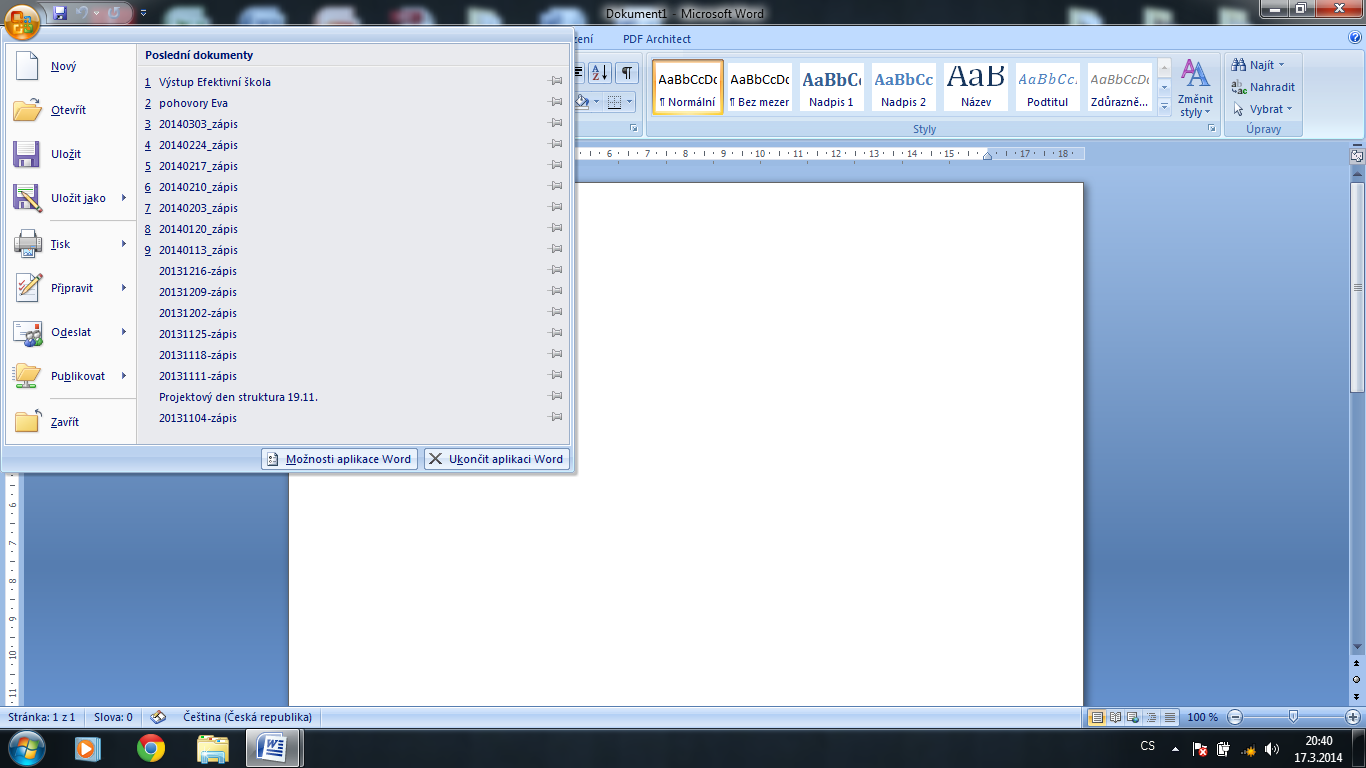The width and height of the screenshot is (1366, 768).
Task: Open the Vybrat dropdown
Action: tap(1263, 109)
